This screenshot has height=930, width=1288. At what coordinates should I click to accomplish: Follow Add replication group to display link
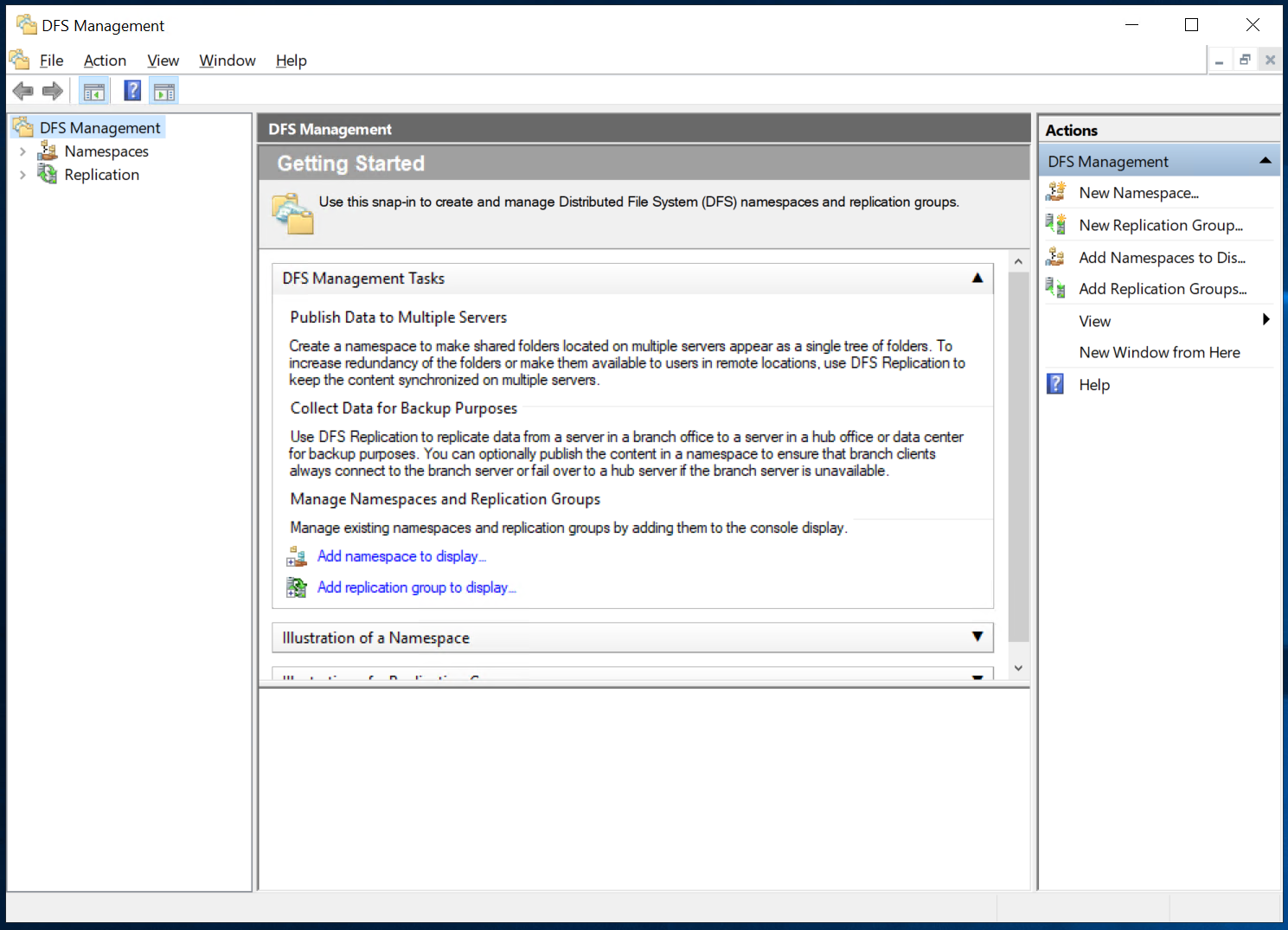tap(416, 587)
